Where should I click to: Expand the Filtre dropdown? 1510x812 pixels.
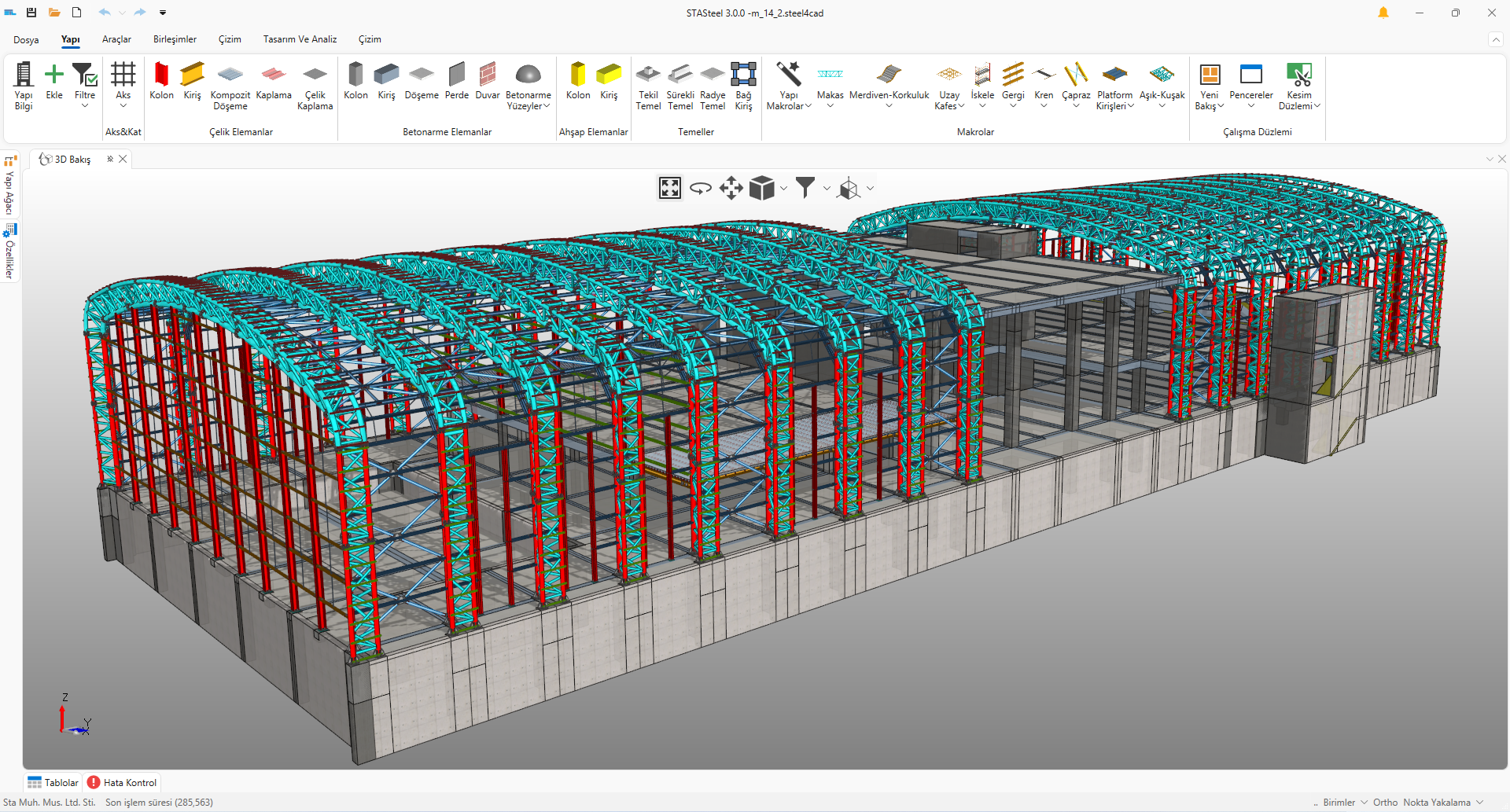pyautogui.click(x=85, y=105)
